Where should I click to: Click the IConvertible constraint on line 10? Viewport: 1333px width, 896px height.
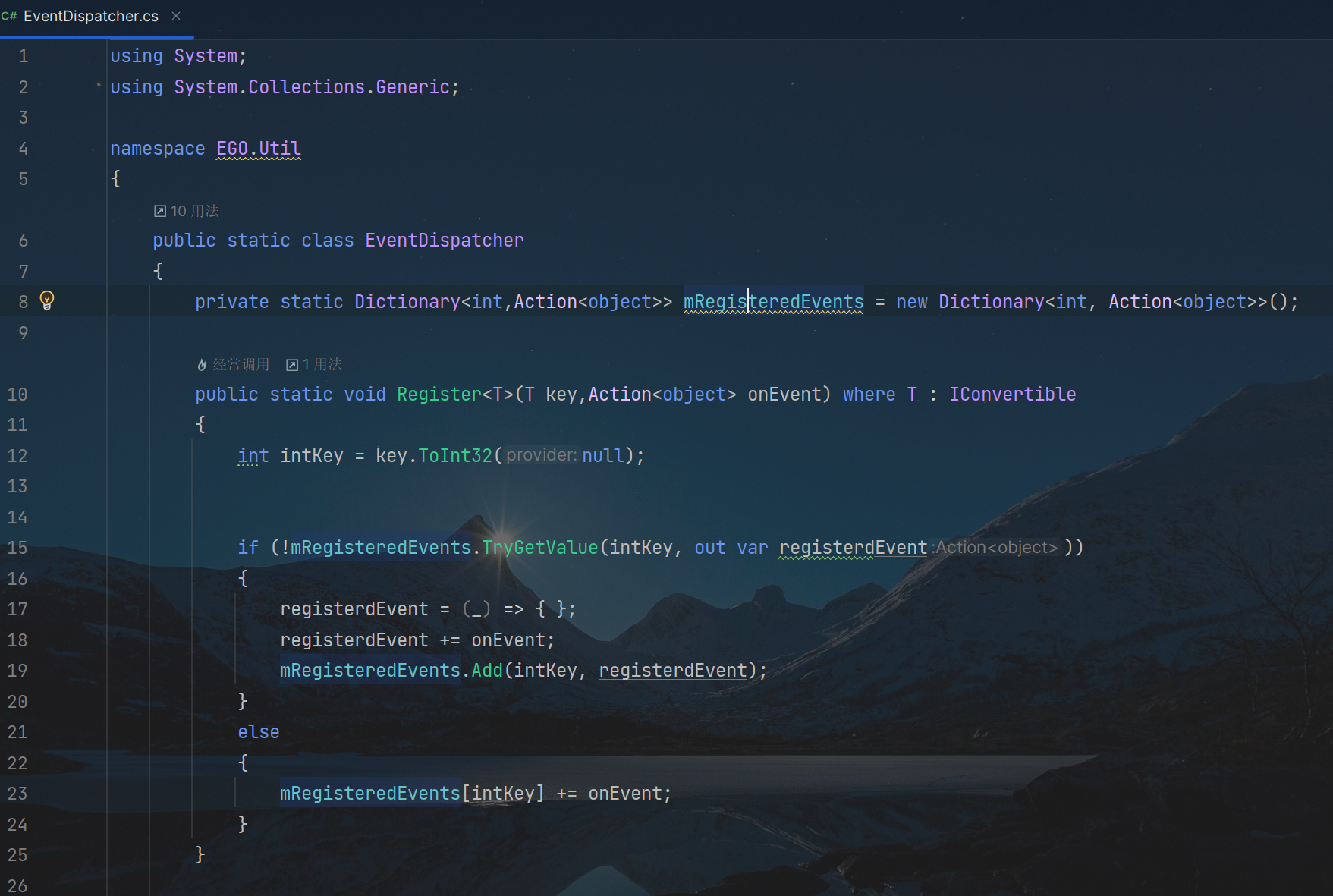[x=1013, y=395]
